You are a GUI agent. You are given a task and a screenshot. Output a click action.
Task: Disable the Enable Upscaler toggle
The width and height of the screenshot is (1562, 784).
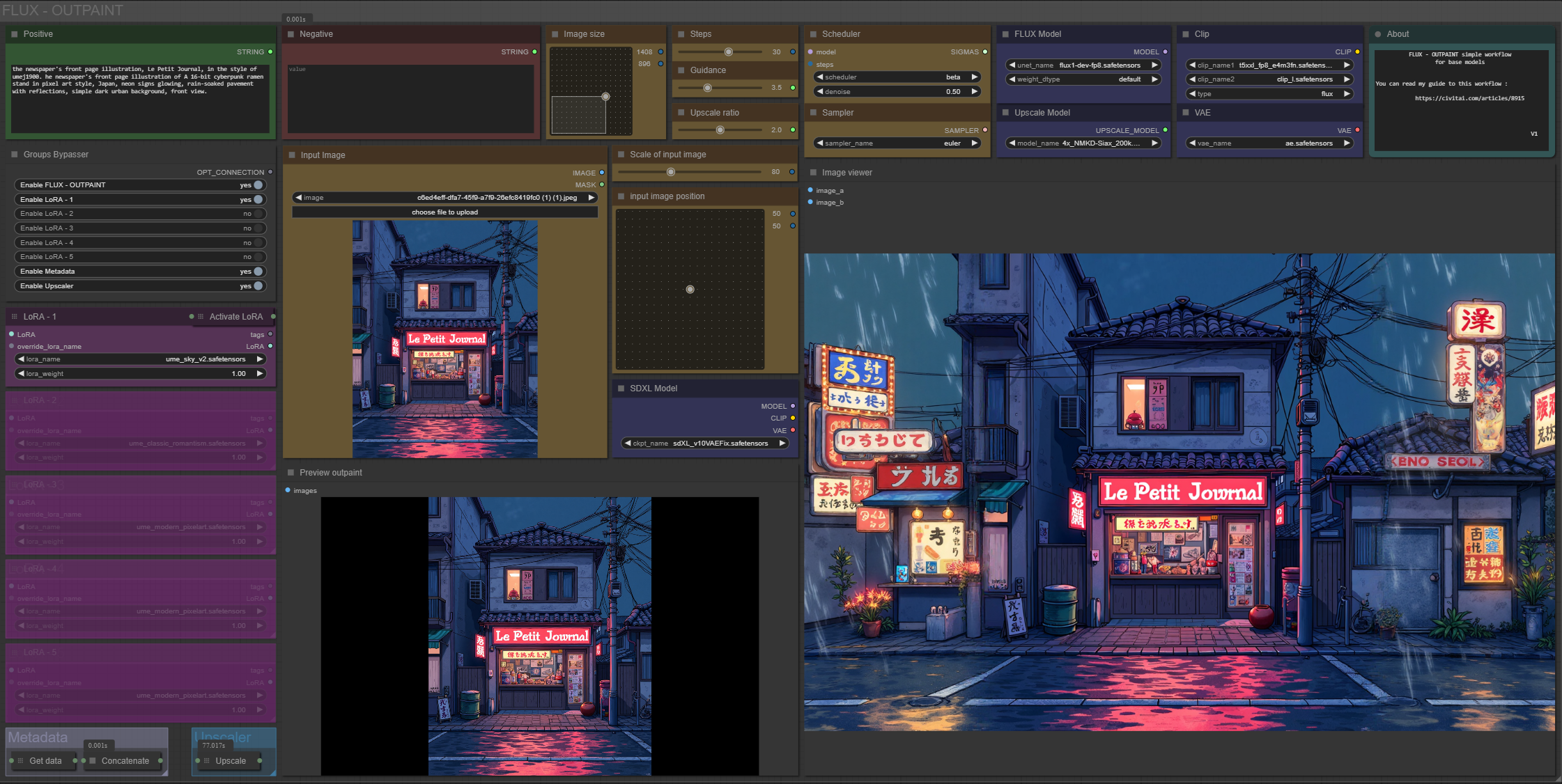coord(258,286)
